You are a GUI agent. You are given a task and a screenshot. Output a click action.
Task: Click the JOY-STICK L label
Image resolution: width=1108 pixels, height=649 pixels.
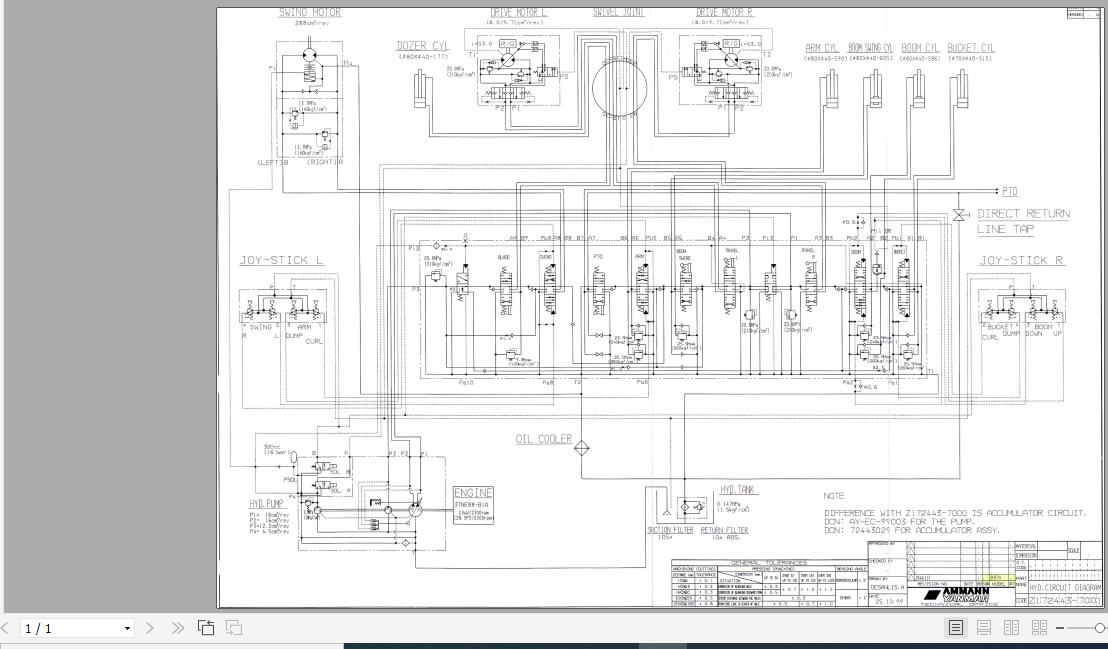pyautogui.click(x=281, y=260)
